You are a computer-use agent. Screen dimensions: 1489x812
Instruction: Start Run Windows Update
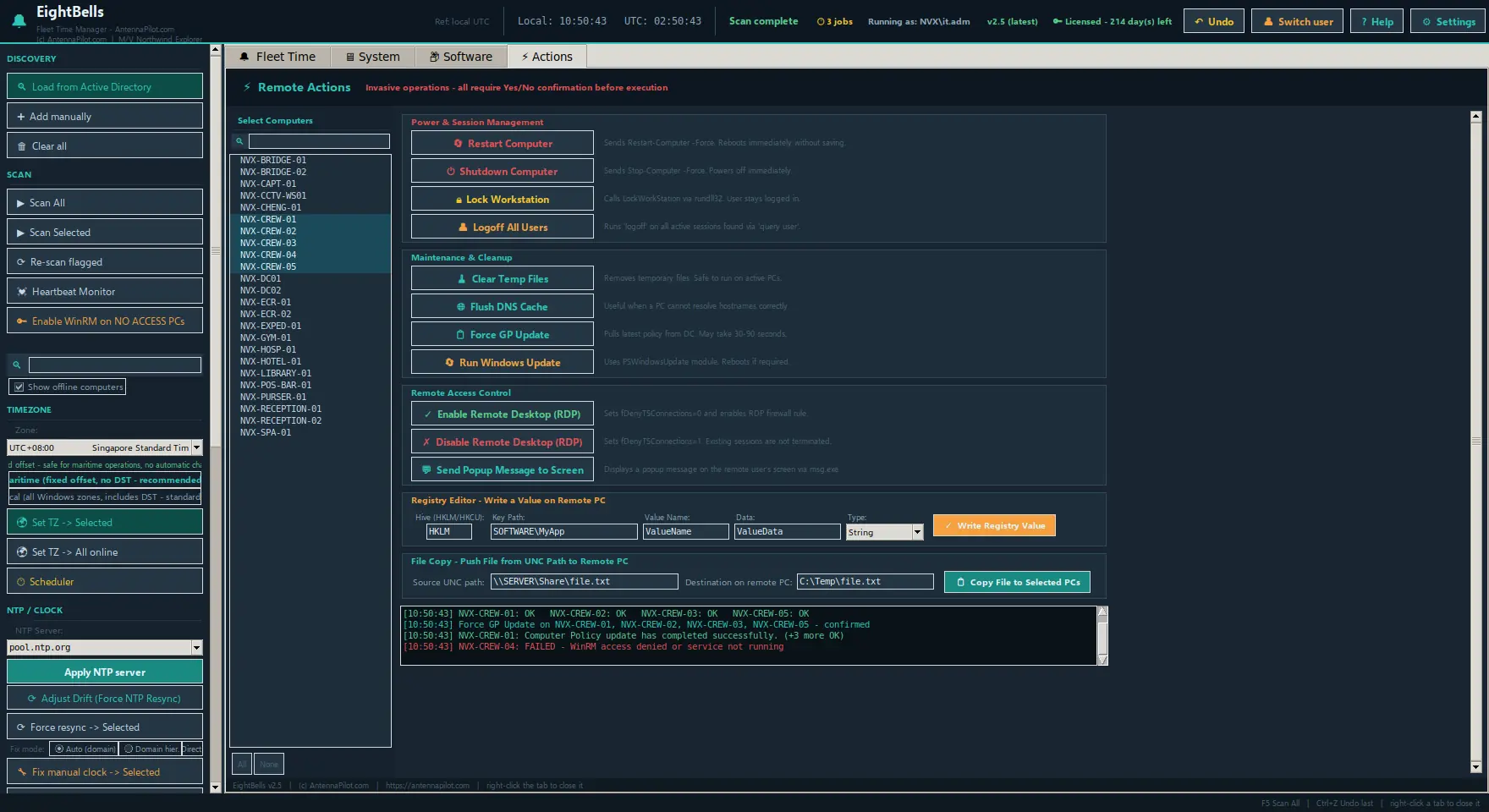[503, 362]
